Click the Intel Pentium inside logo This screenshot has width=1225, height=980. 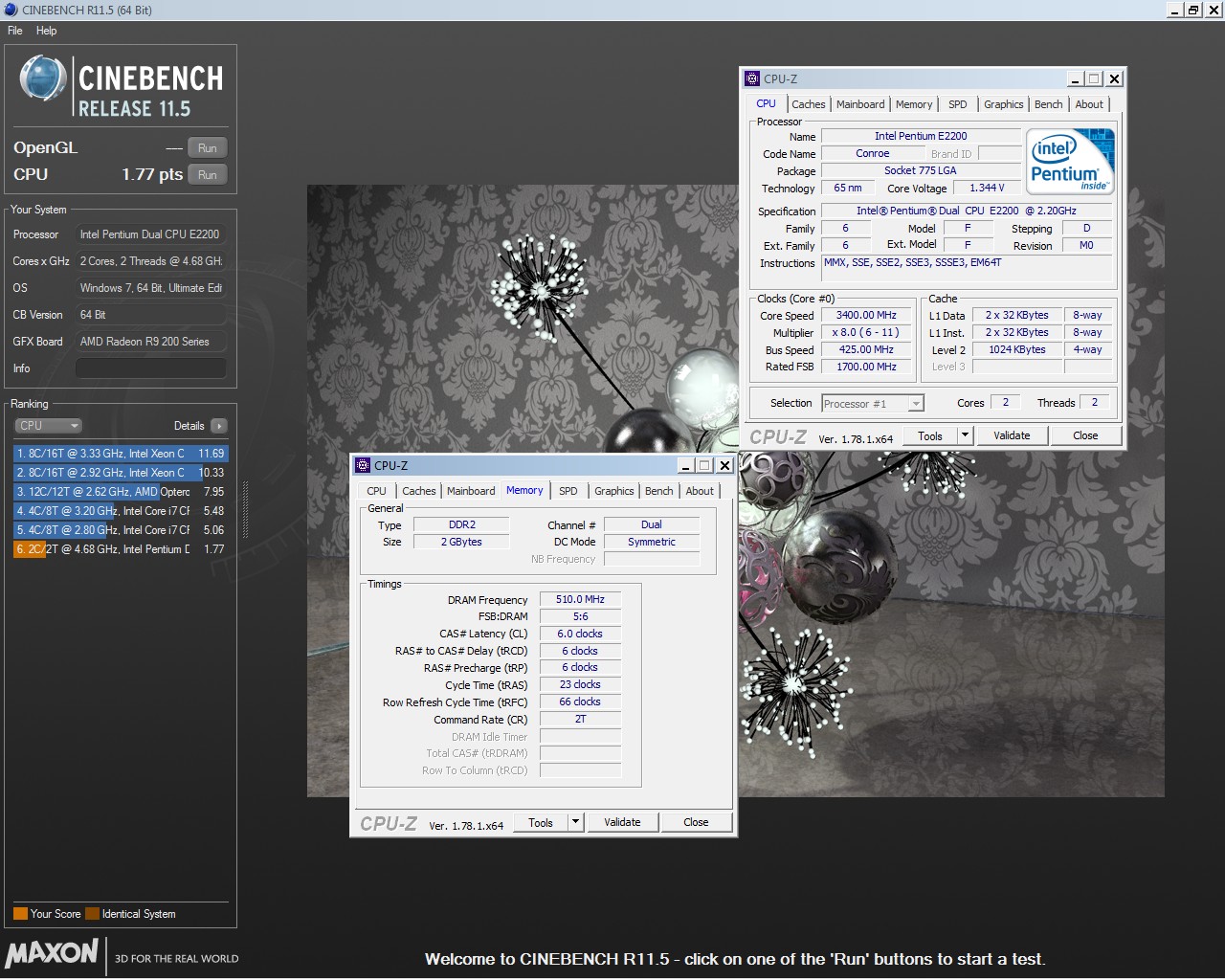click(1070, 161)
